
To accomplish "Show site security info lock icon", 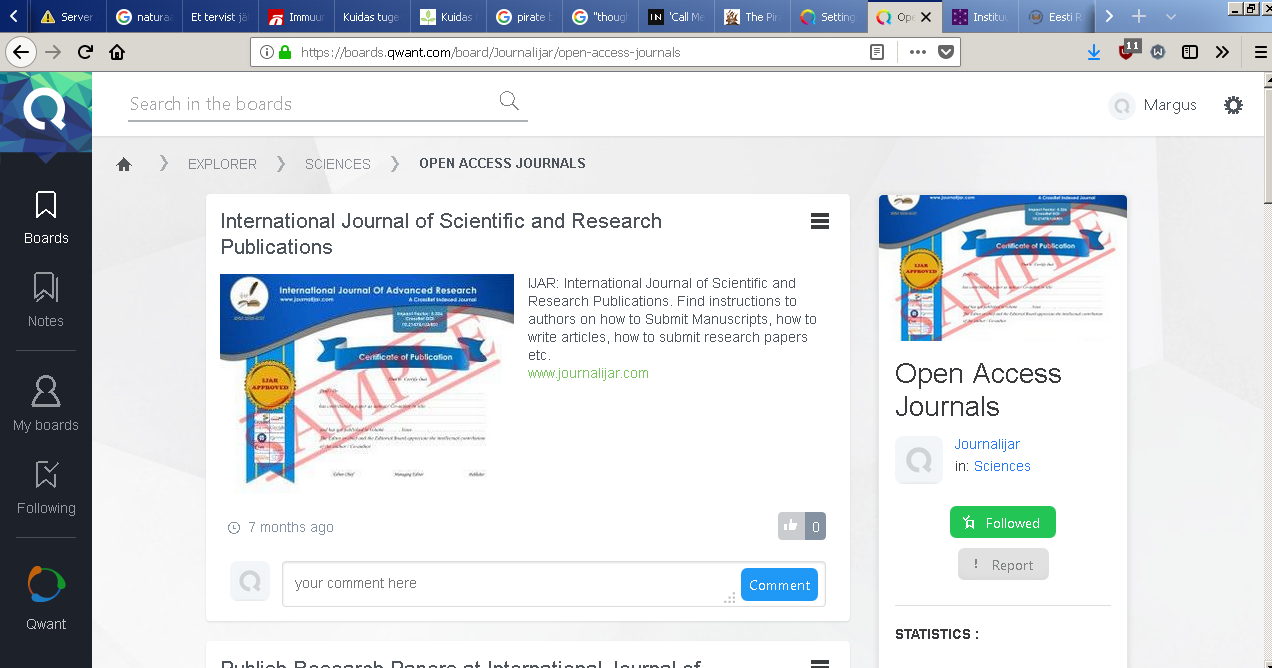I will click(x=285, y=52).
